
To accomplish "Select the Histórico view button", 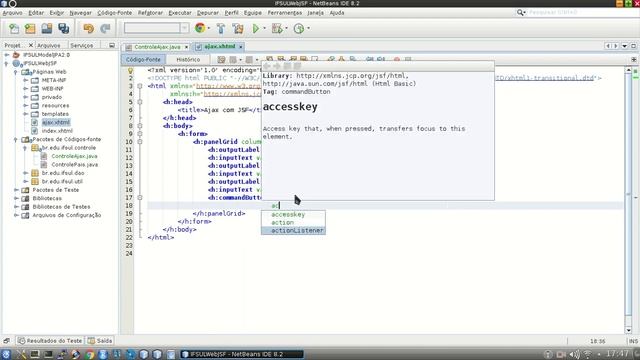I will [188, 60].
